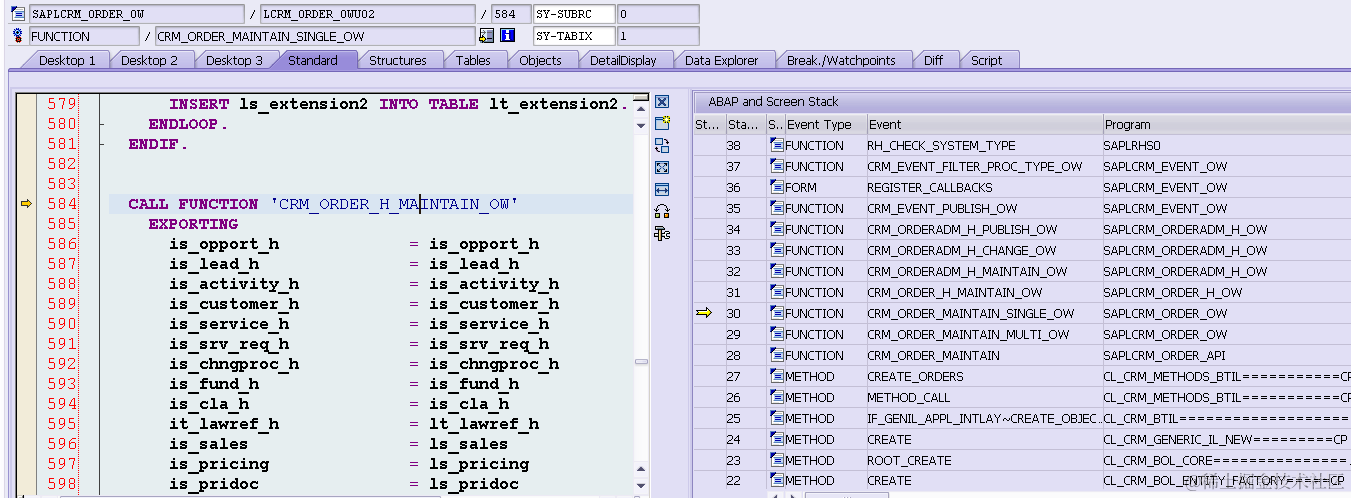
Task: Select the Standard tab
Action: 313,60
